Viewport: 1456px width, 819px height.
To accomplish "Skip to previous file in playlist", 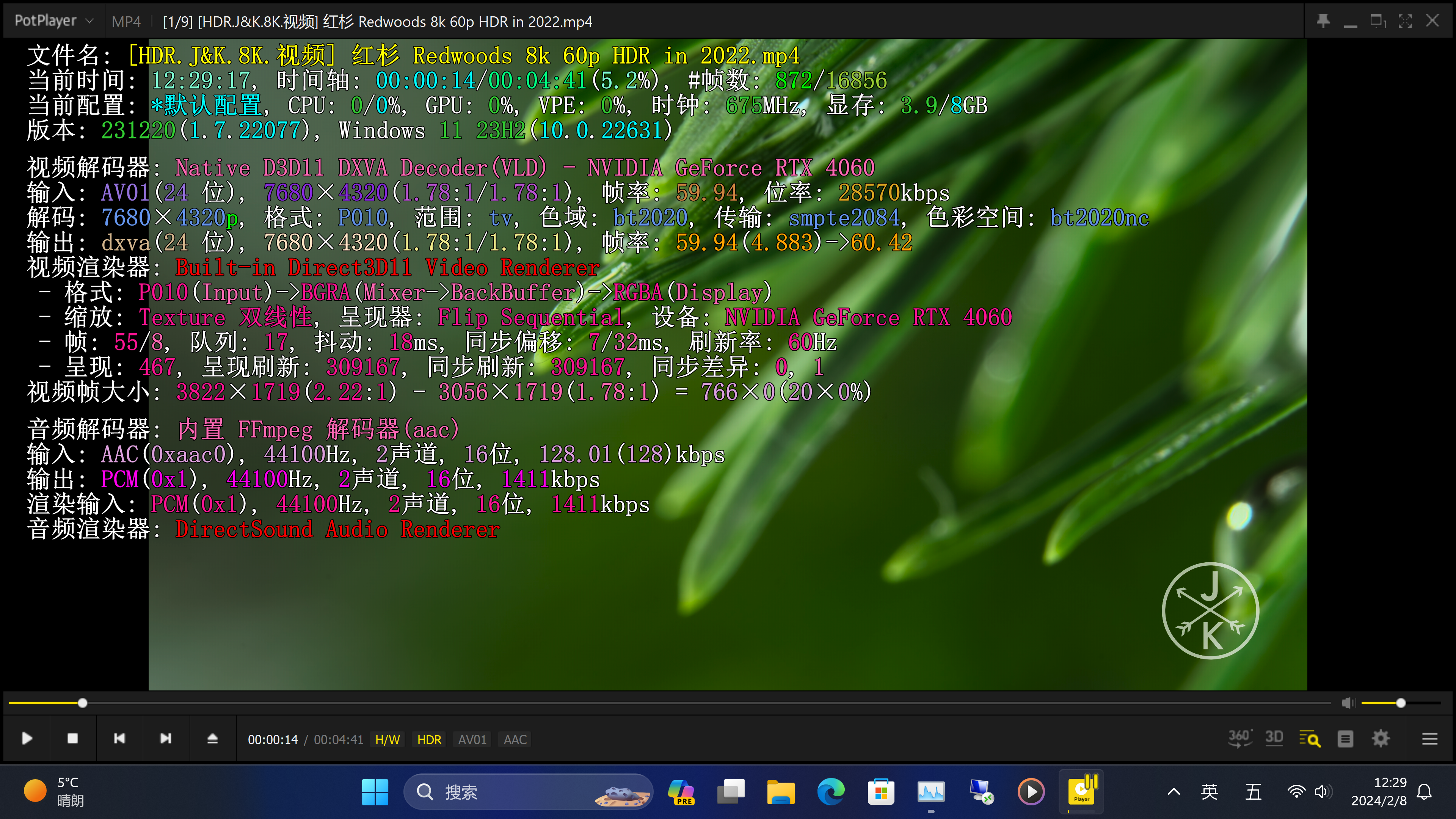I will click(119, 739).
